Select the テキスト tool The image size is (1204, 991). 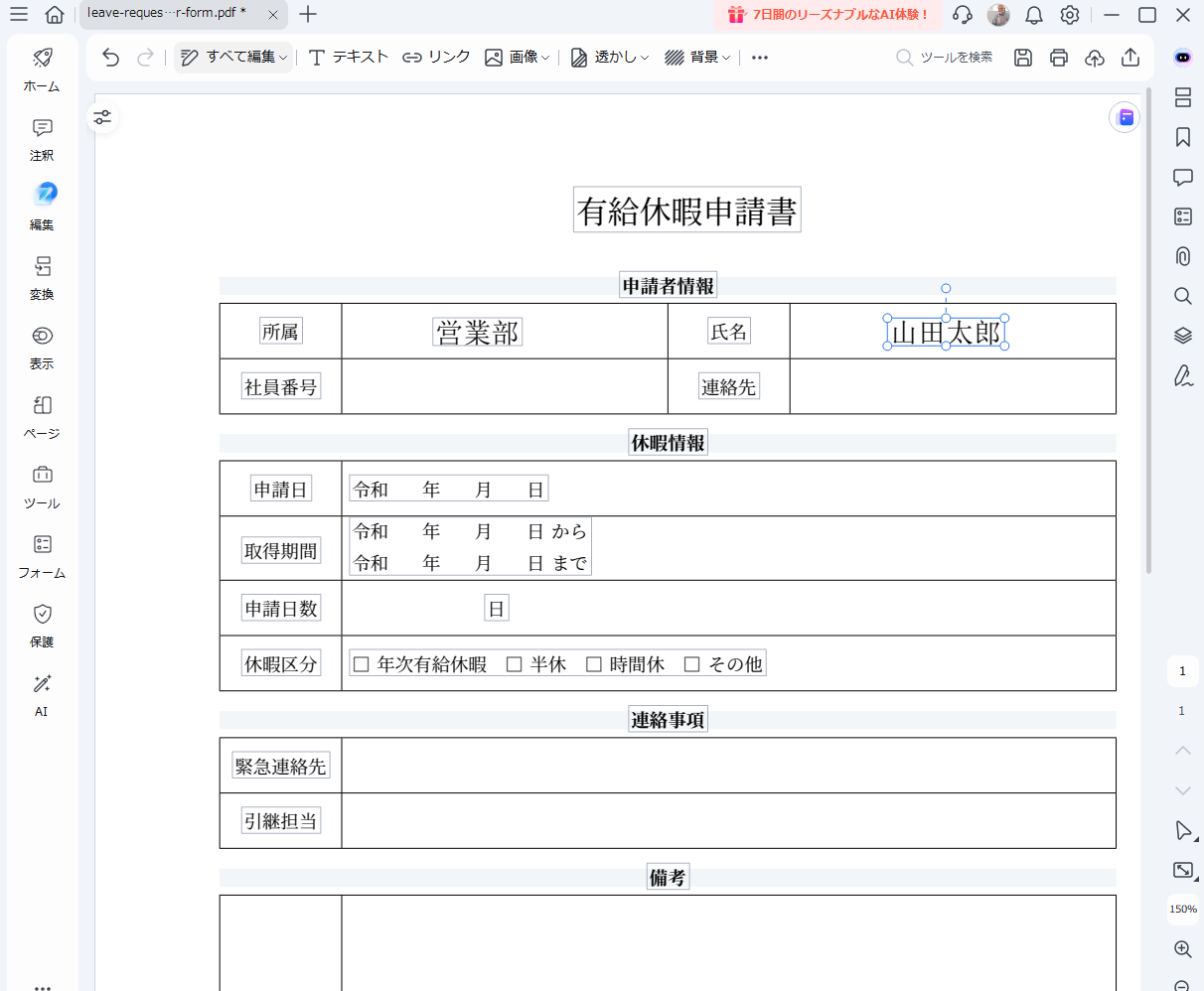349,58
